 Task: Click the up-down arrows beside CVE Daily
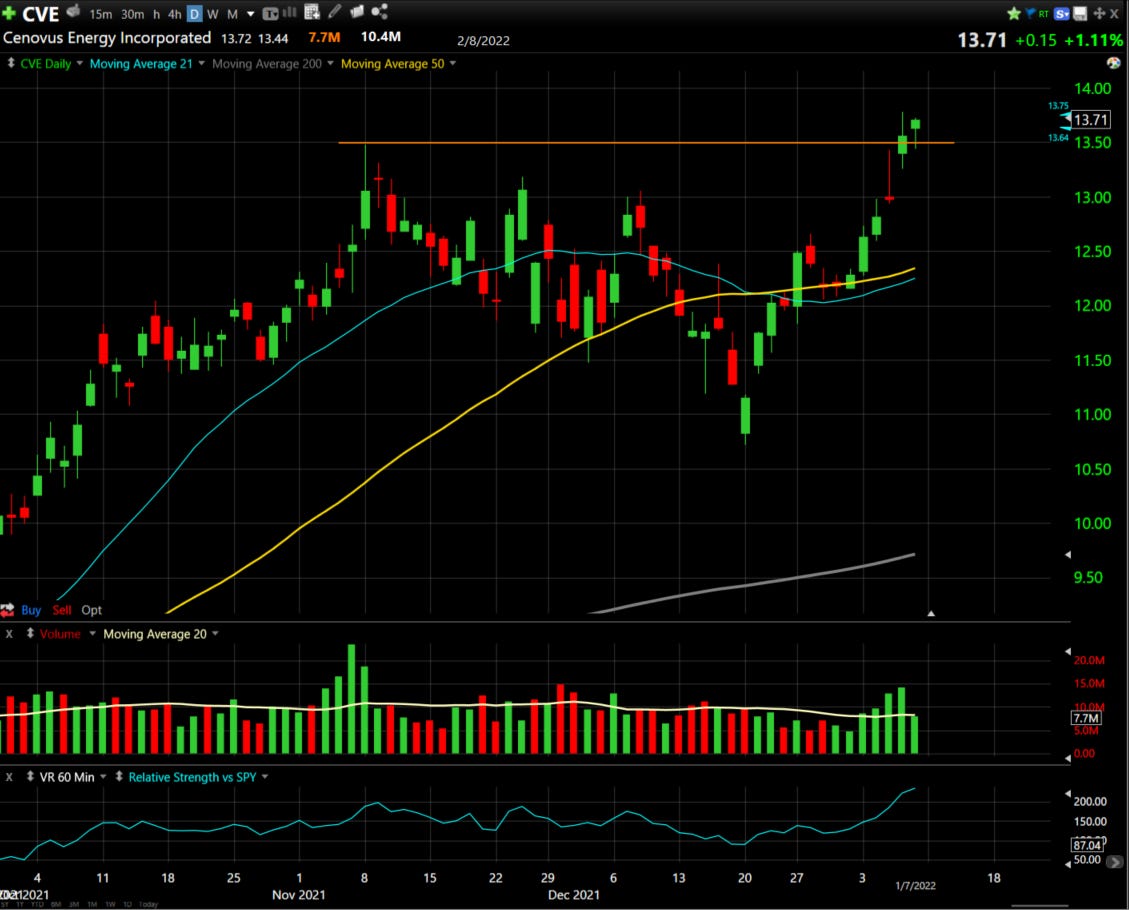click(11, 63)
